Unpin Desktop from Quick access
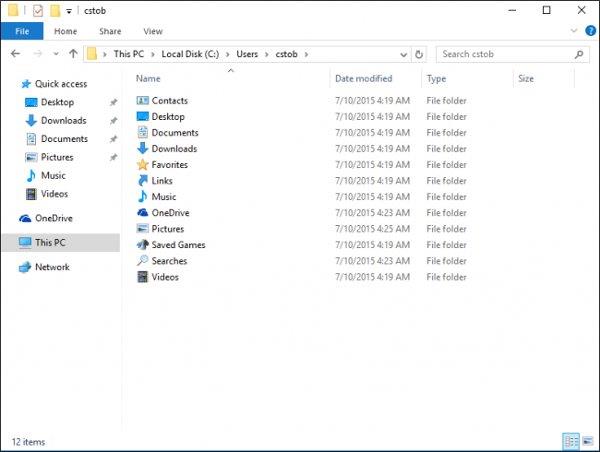Viewport: 600px width, 452px height. pos(113,102)
